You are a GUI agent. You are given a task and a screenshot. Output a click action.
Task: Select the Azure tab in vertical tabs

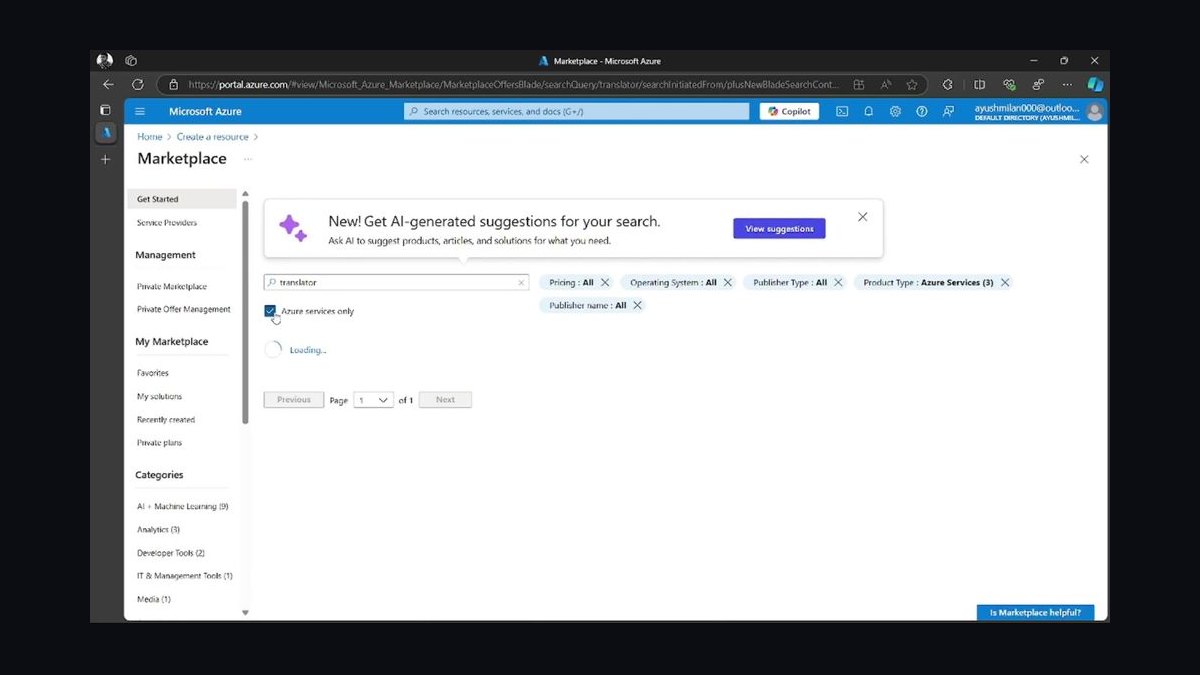click(x=105, y=132)
